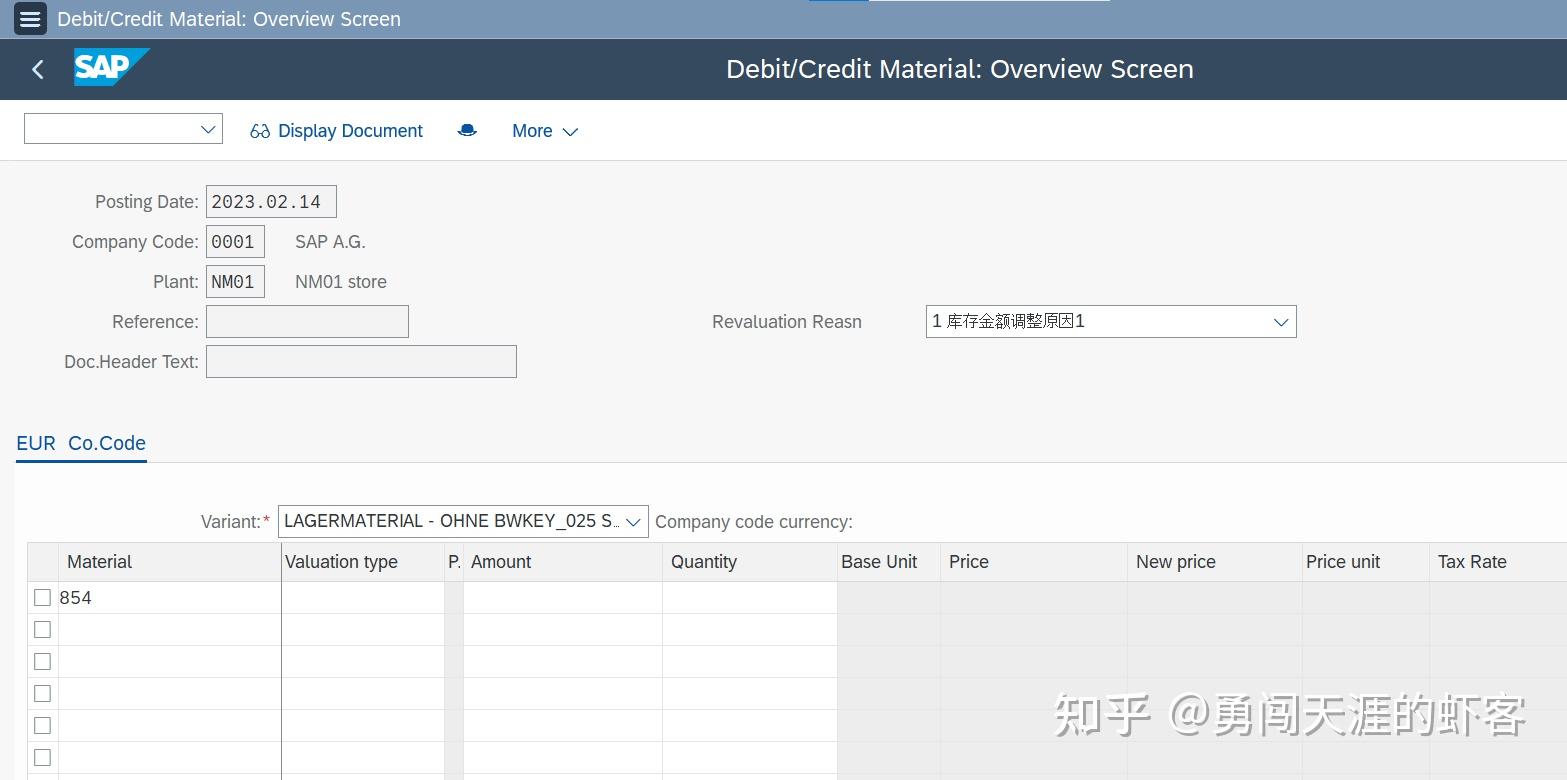Click the Tax Rate column header
The width and height of the screenshot is (1567, 780).
coord(1498,562)
